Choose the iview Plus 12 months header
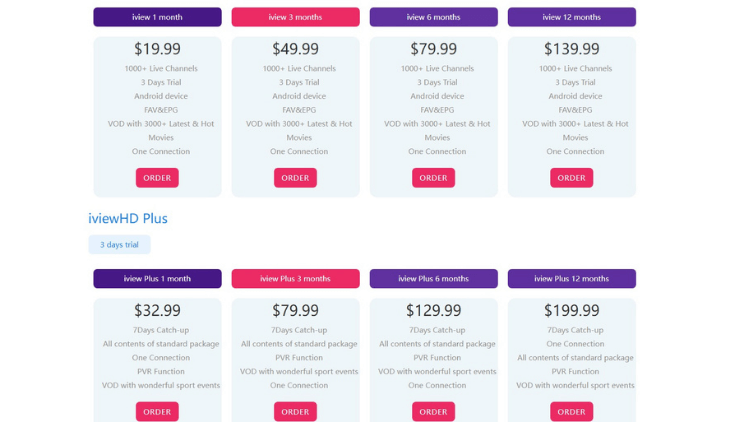 tap(571, 279)
